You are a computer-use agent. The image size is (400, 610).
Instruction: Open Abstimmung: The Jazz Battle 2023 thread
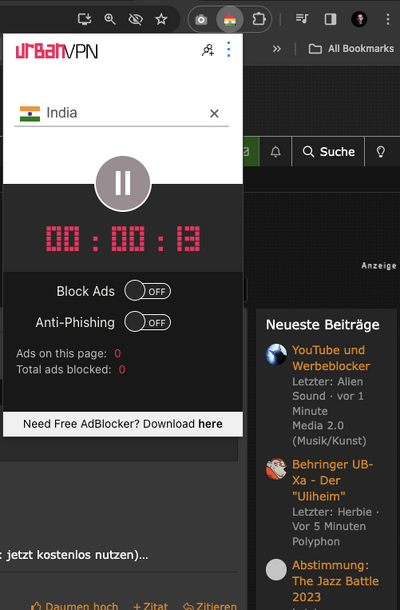tap(335, 581)
